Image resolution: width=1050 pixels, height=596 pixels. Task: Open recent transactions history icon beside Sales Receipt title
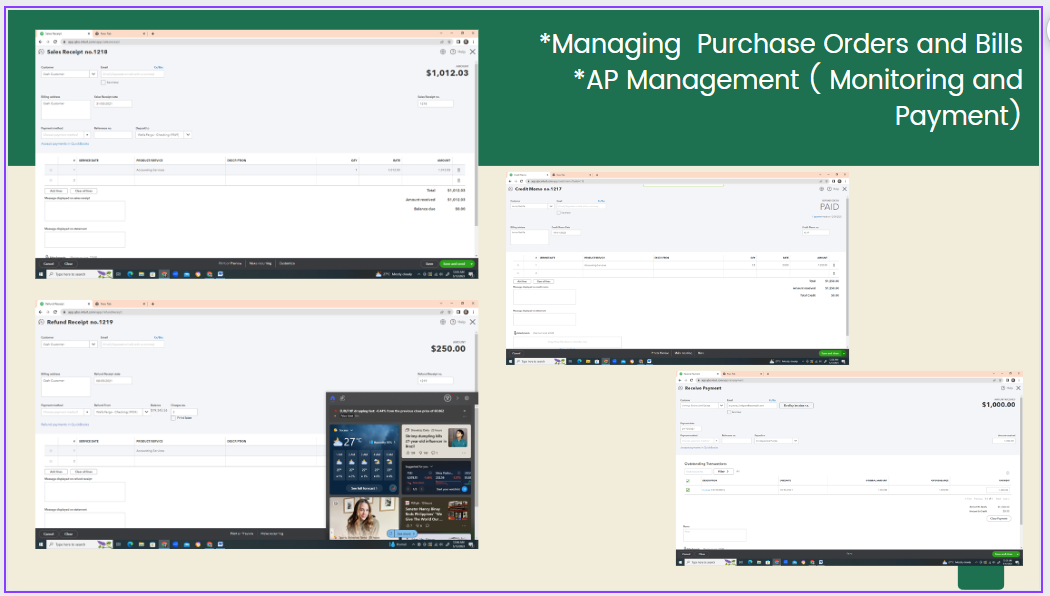[42, 52]
